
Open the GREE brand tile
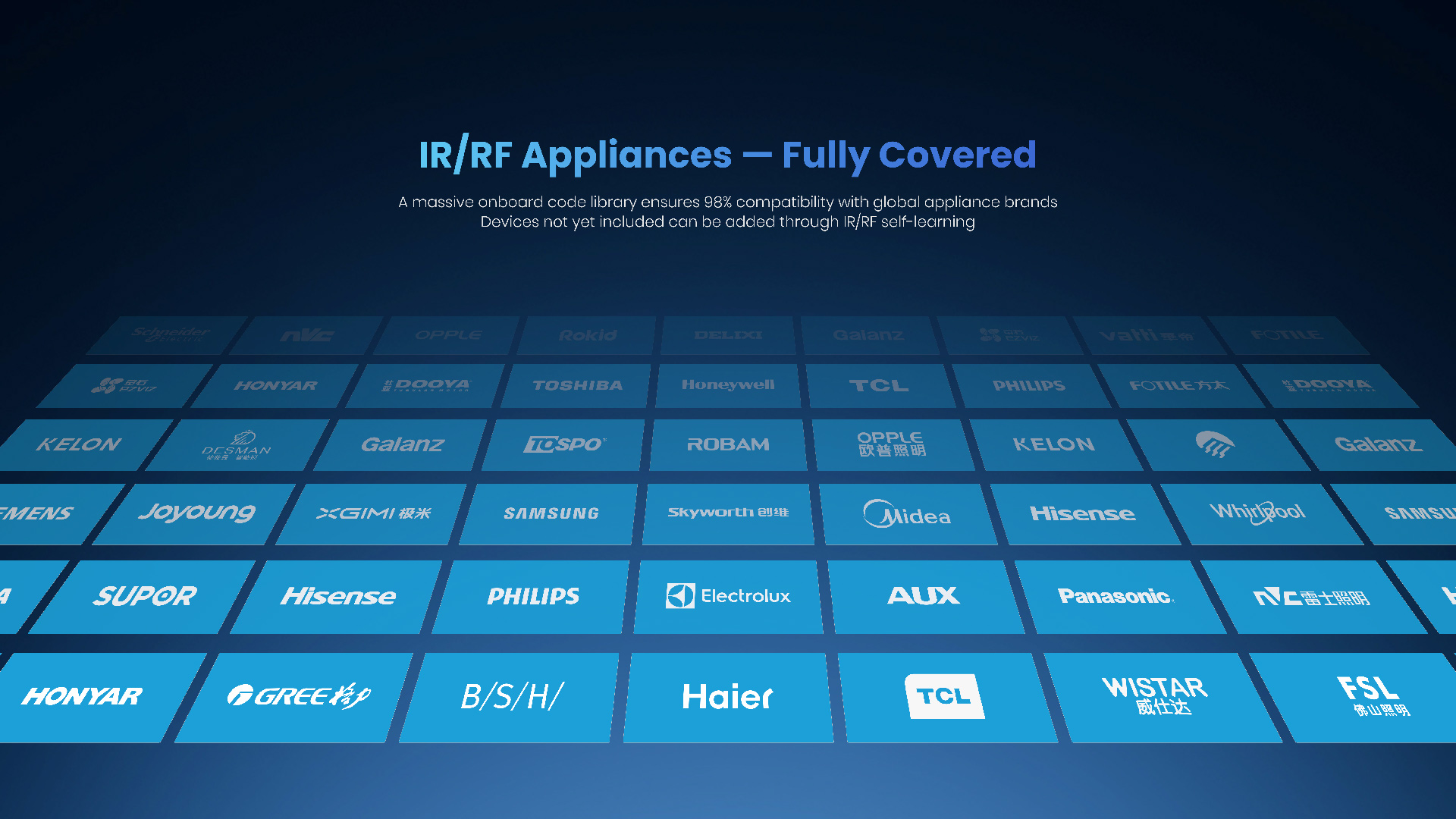297,696
